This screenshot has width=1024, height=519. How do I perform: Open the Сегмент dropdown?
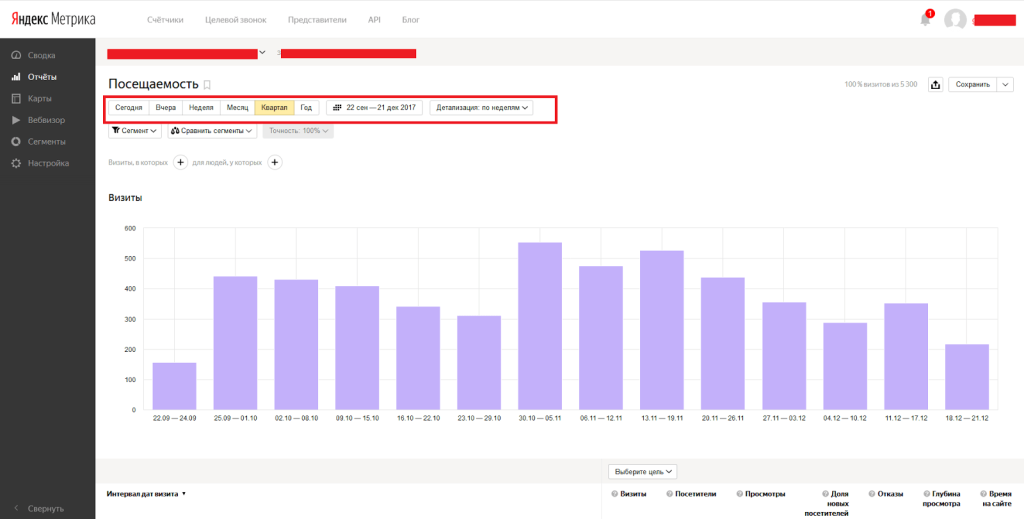click(134, 131)
